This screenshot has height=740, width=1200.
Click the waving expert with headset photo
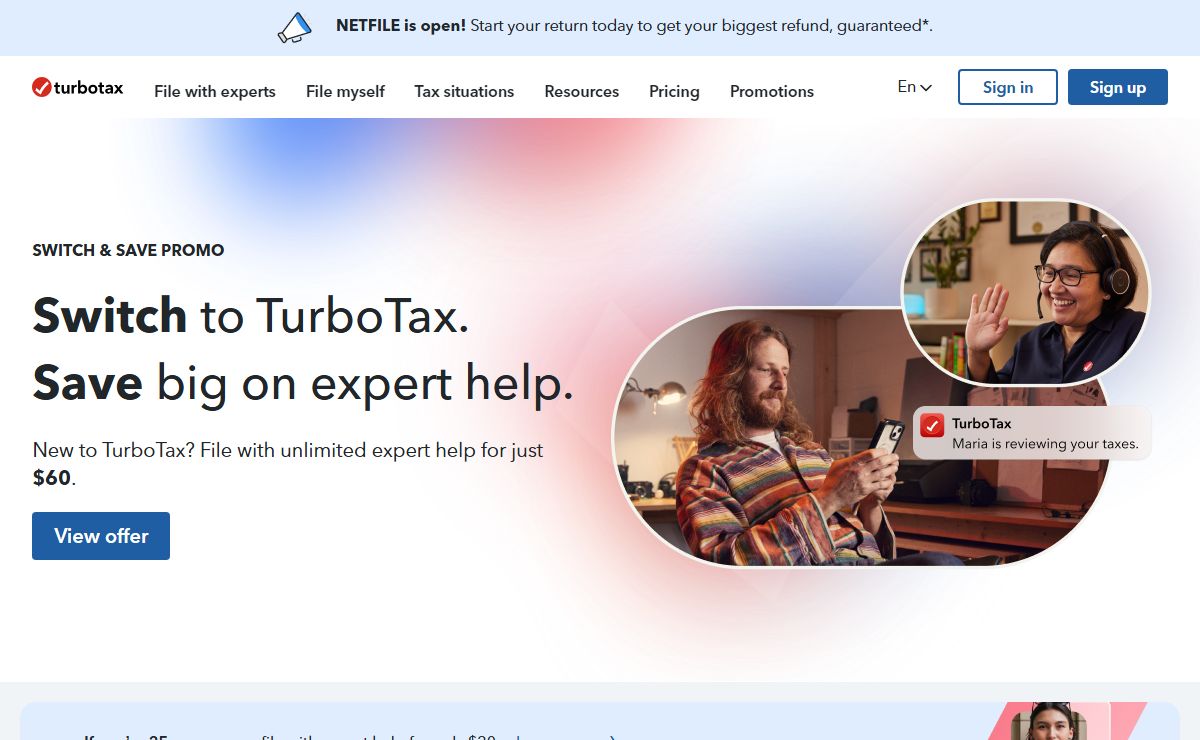pos(1025,295)
